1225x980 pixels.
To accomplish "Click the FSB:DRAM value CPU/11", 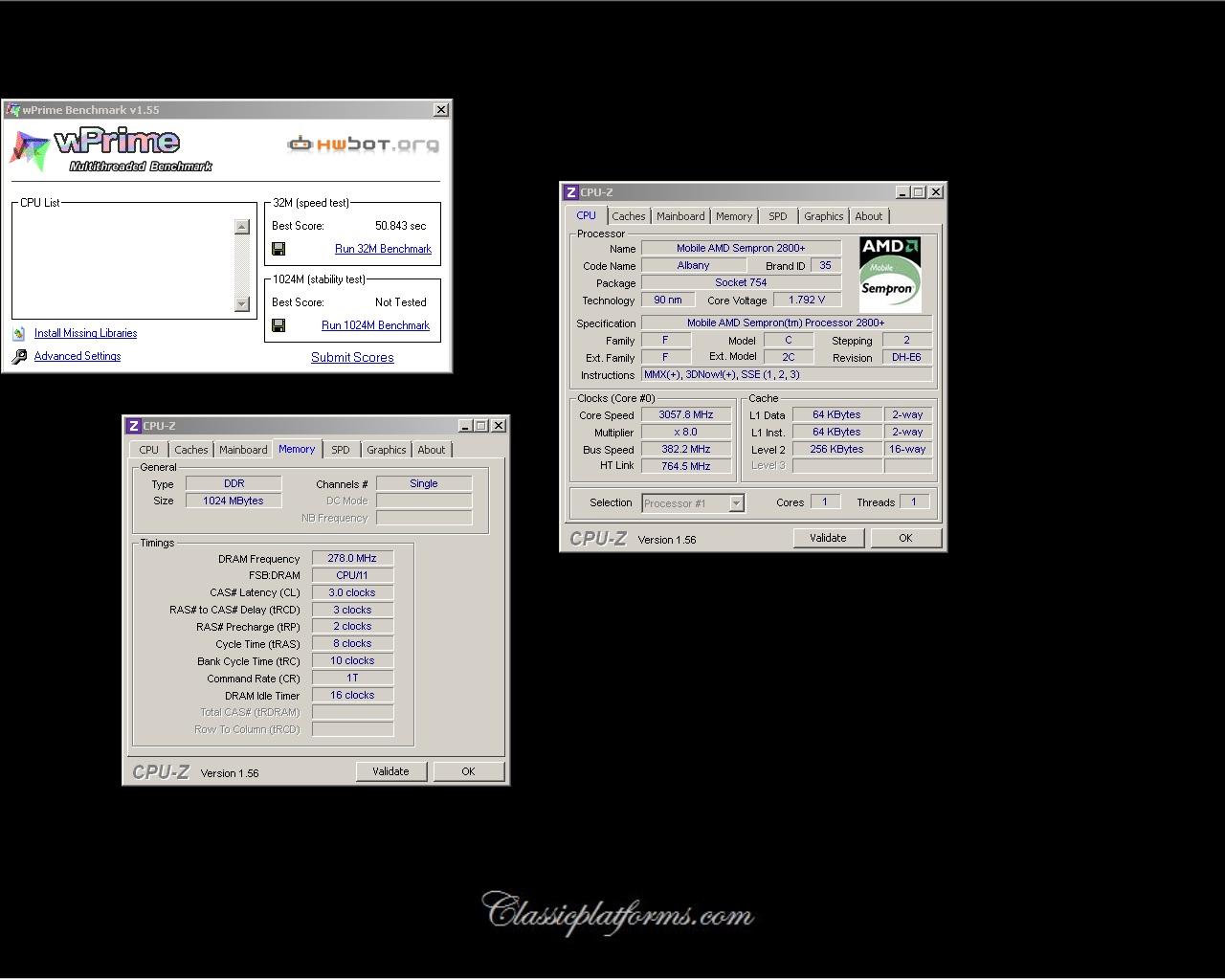I will pyautogui.click(x=352, y=576).
